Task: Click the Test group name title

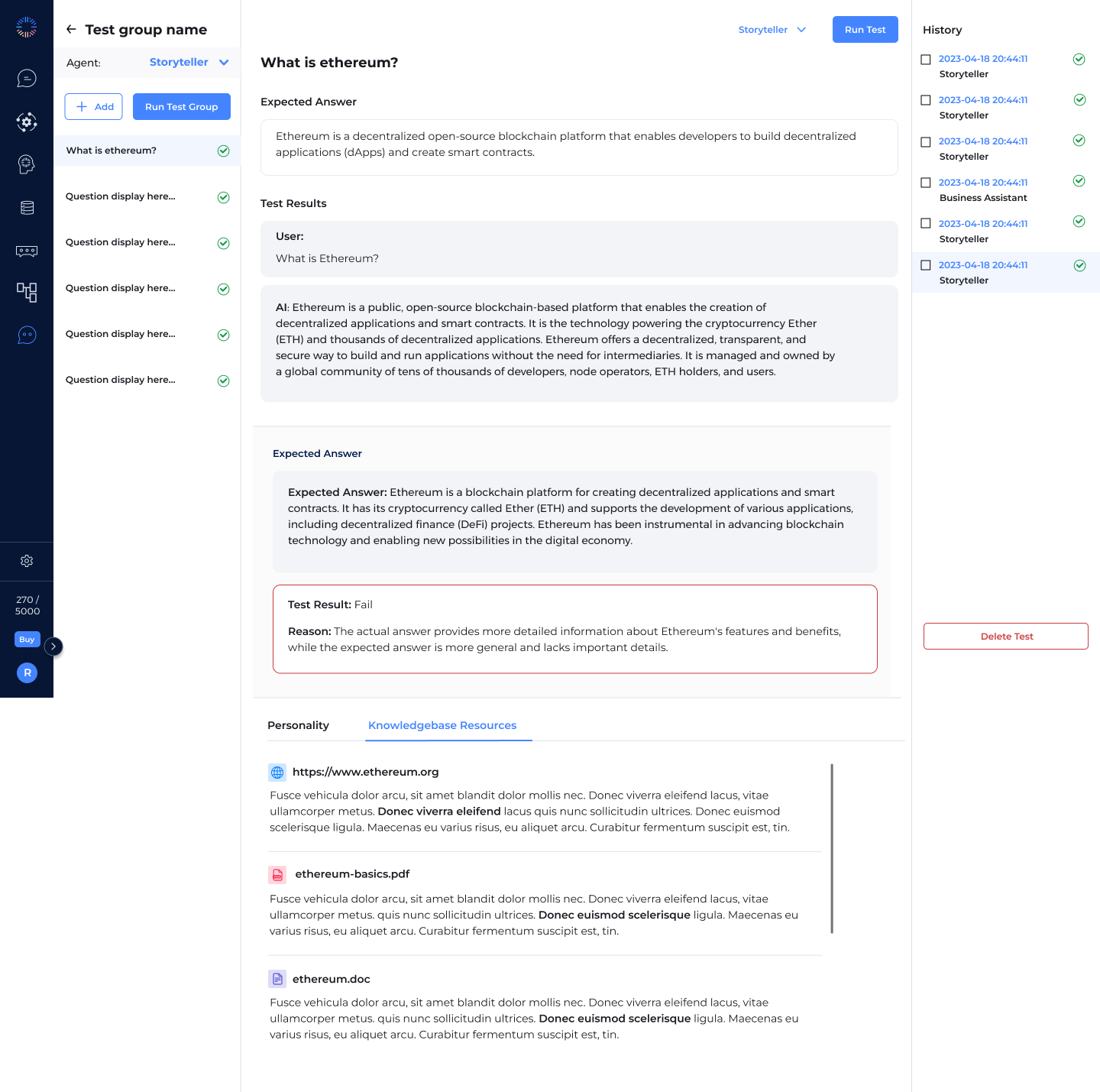Action: pyautogui.click(x=146, y=30)
